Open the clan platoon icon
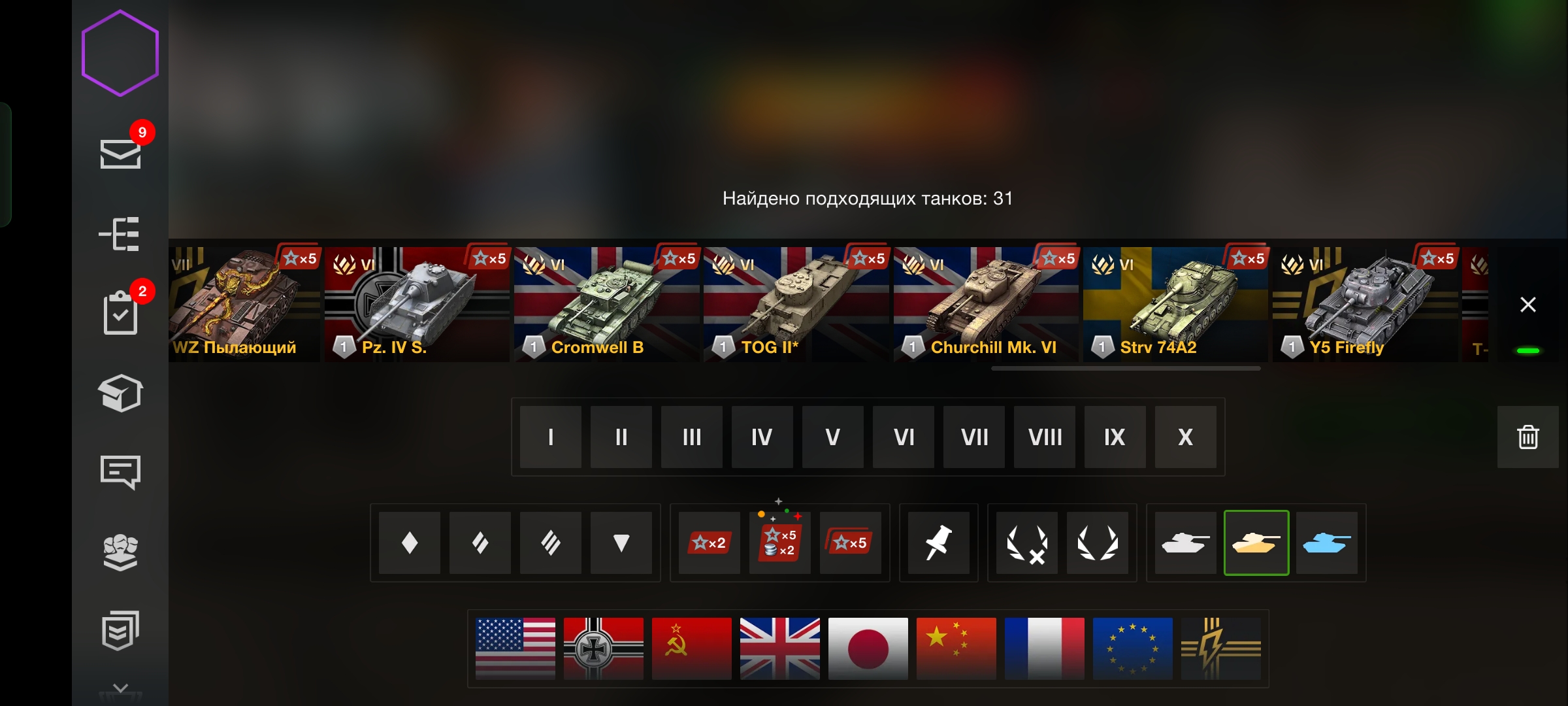1568x706 pixels. coord(120,552)
